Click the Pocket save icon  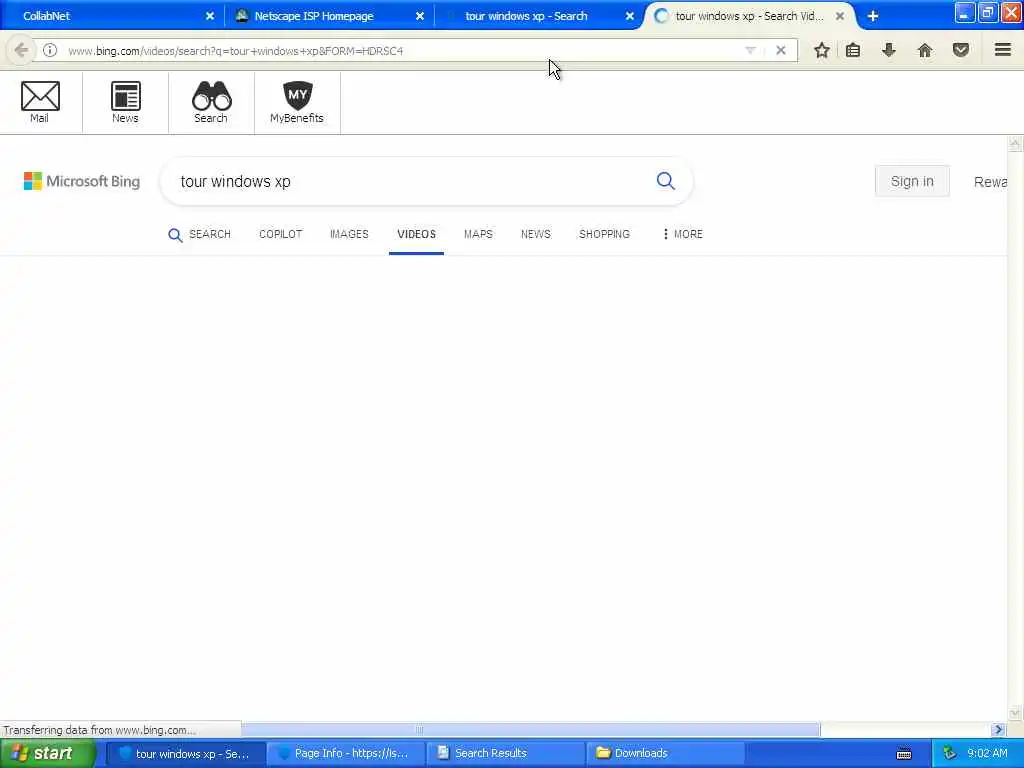(961, 50)
